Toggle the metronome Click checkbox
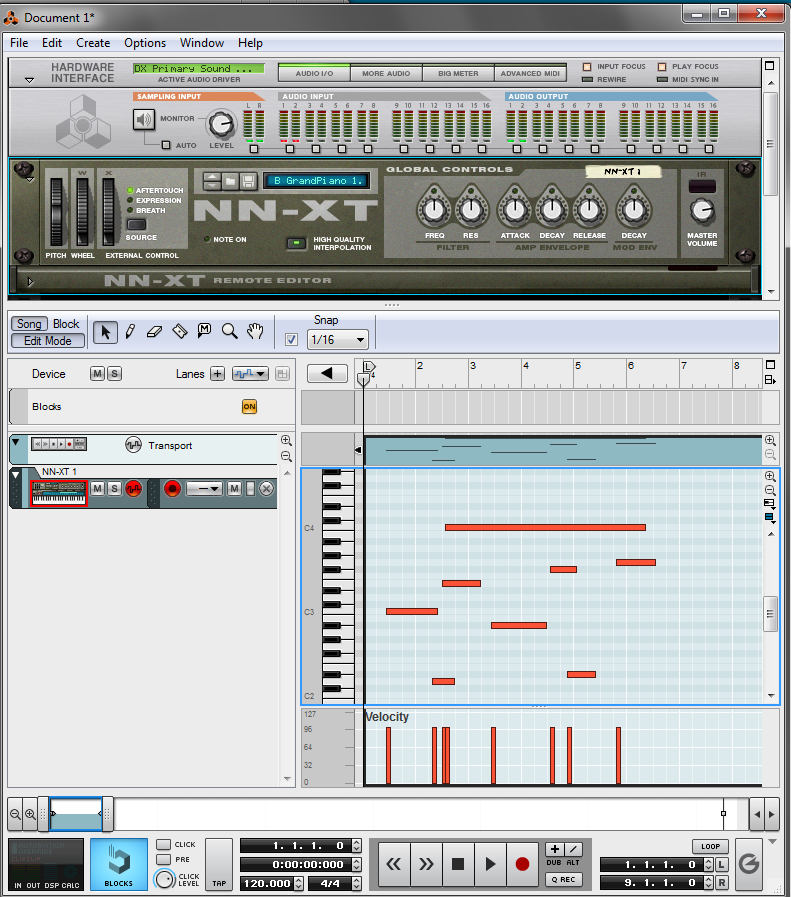This screenshot has width=791, height=897. click(164, 844)
